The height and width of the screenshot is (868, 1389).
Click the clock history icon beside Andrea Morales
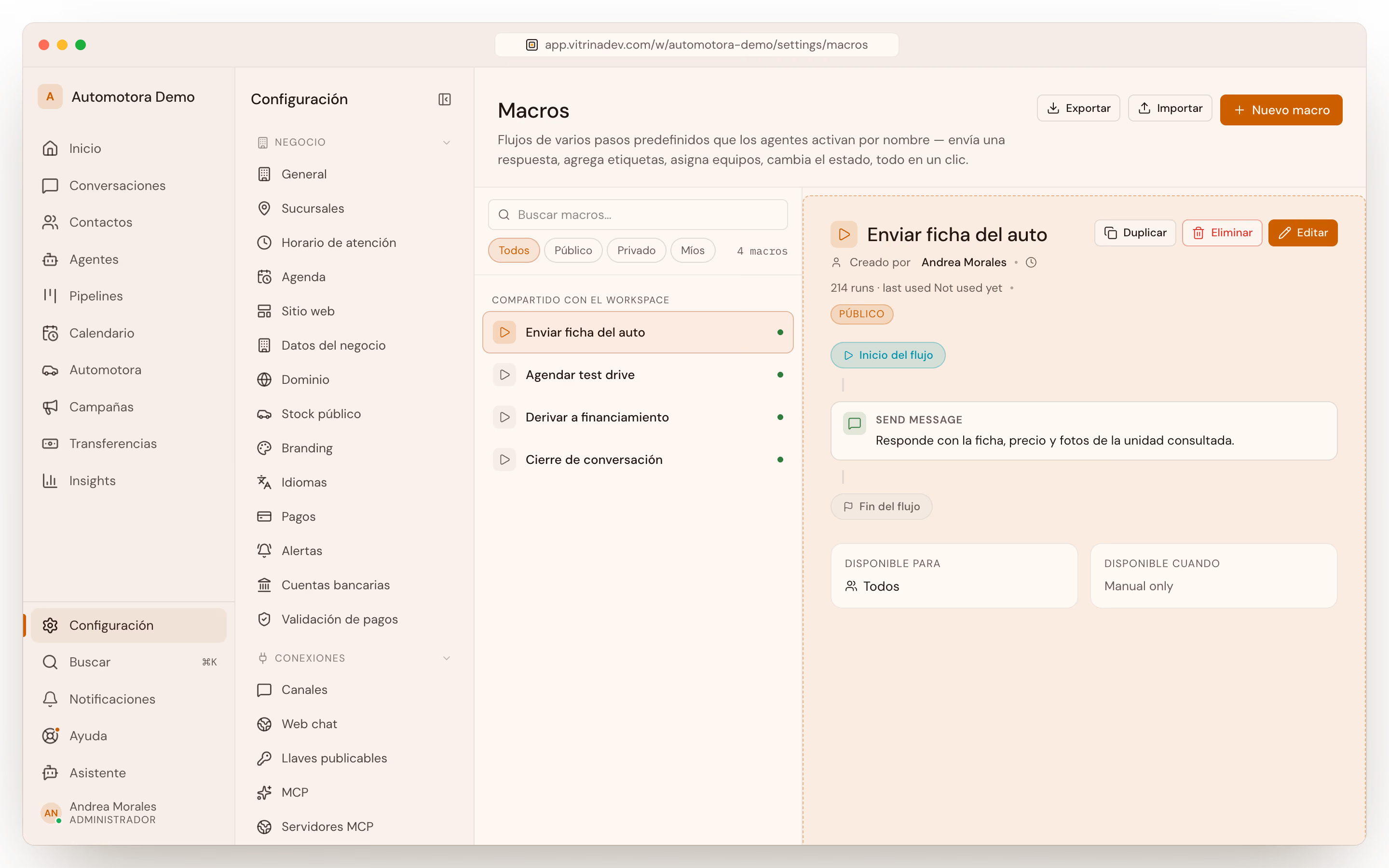click(1031, 262)
